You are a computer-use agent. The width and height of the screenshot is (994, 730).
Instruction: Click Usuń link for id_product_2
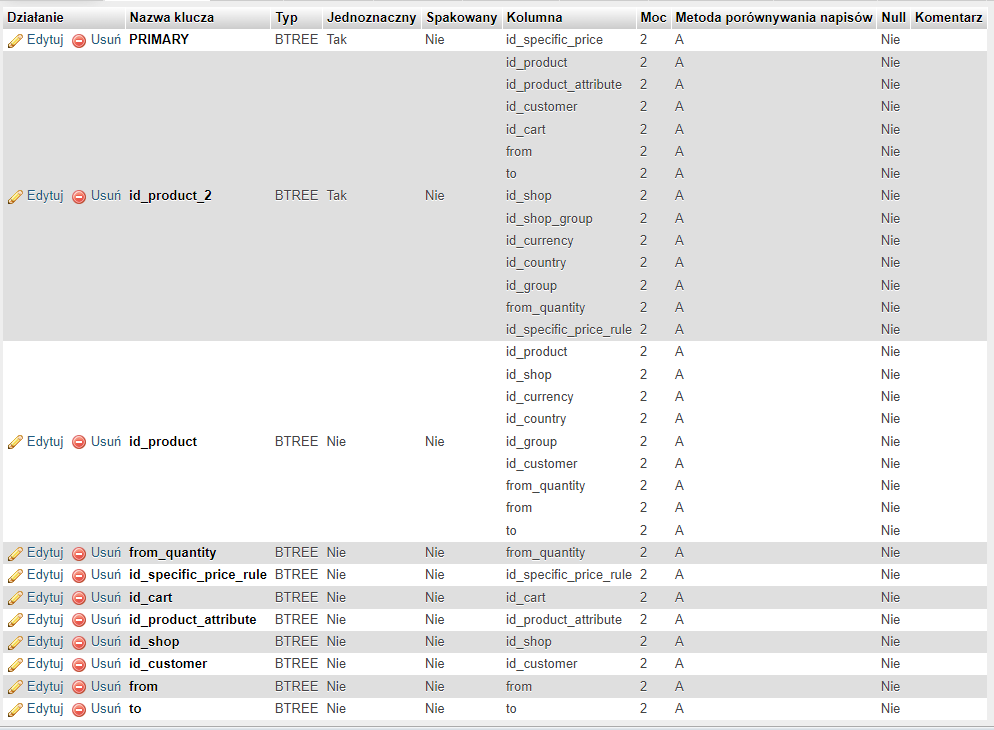tap(106, 195)
